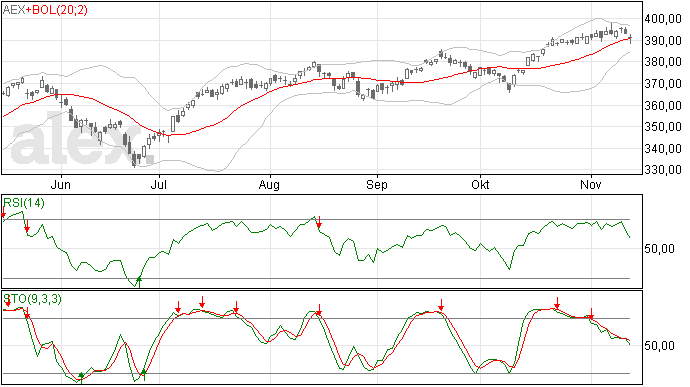690x387 pixels.
Task: Click the Okt month label
Action: pyautogui.click(x=480, y=184)
